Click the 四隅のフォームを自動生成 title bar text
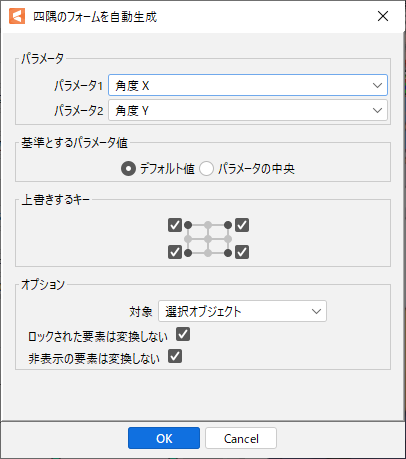The height and width of the screenshot is (459, 406). [x=95, y=17]
